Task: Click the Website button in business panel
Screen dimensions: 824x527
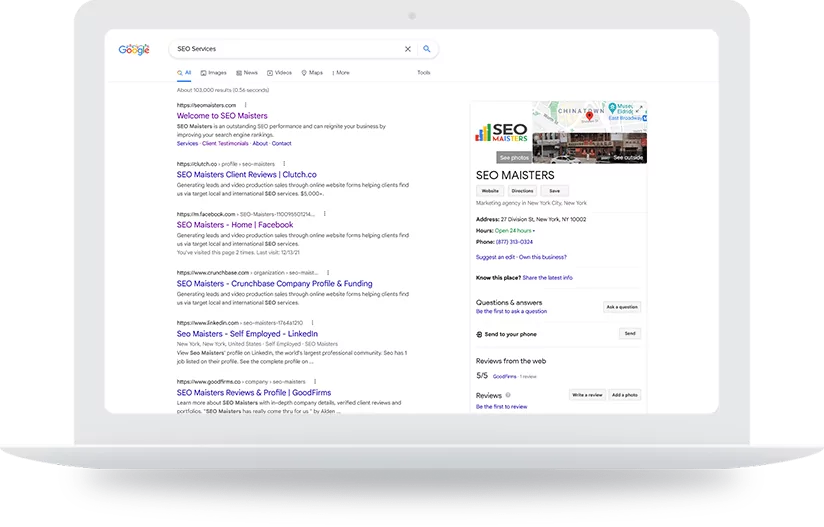Action: (x=490, y=191)
